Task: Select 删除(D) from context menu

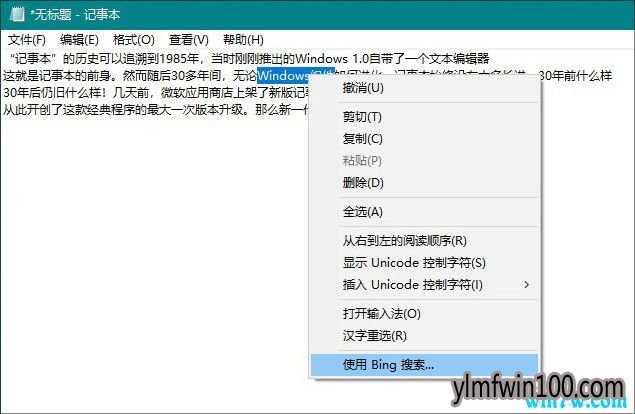Action: 424,183
